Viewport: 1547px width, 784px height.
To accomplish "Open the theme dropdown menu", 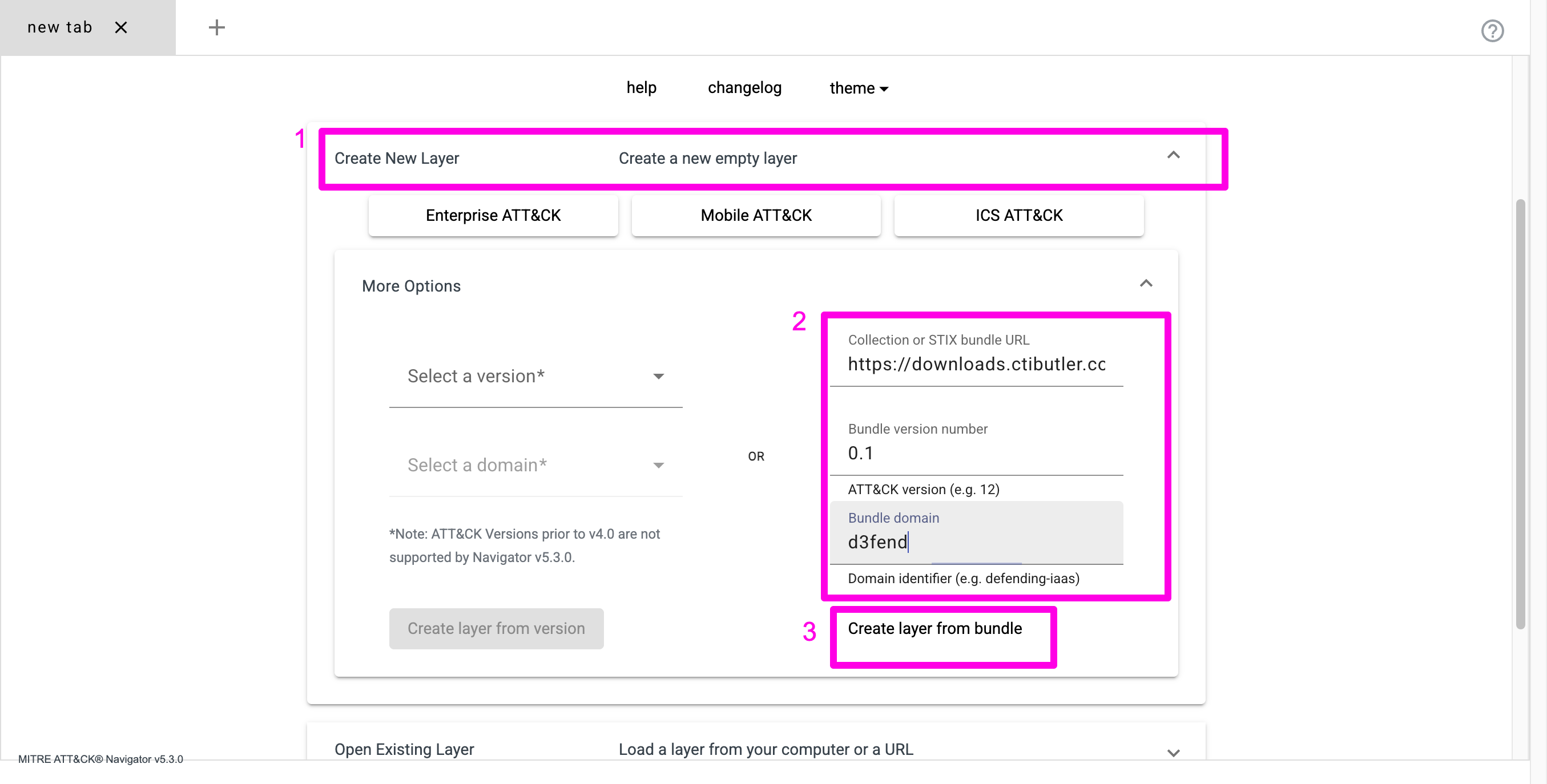I will coord(858,88).
